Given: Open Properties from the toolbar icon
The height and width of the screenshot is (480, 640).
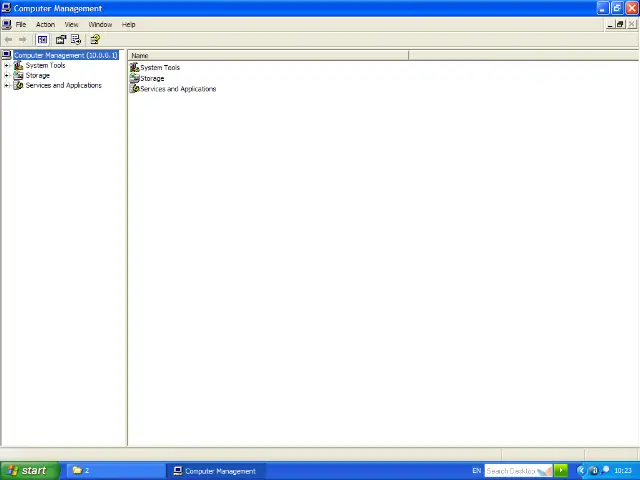Looking at the screenshot, I should click(61, 40).
